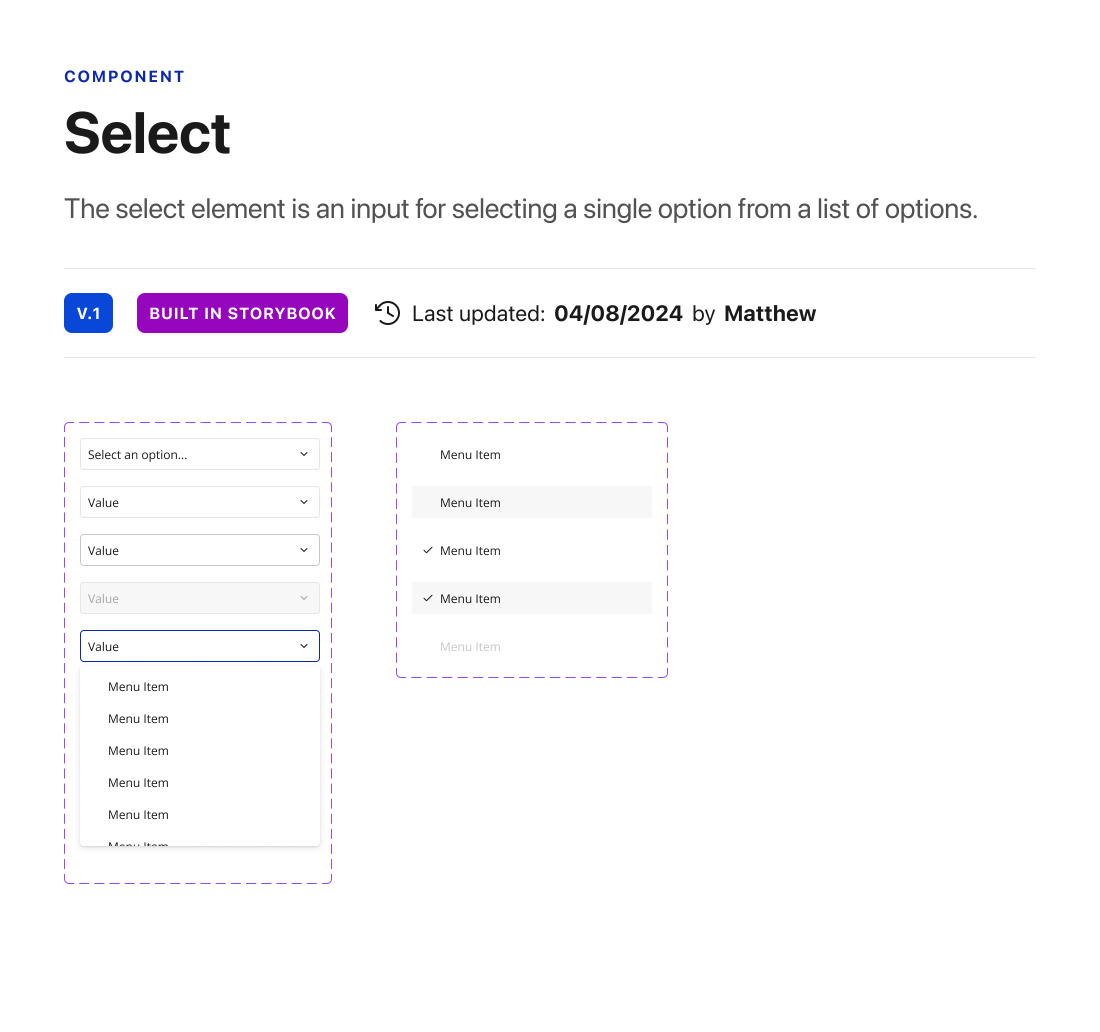Select the top unchecked Menu Item in right panel
This screenshot has height=1032, width=1100.
[532, 454]
